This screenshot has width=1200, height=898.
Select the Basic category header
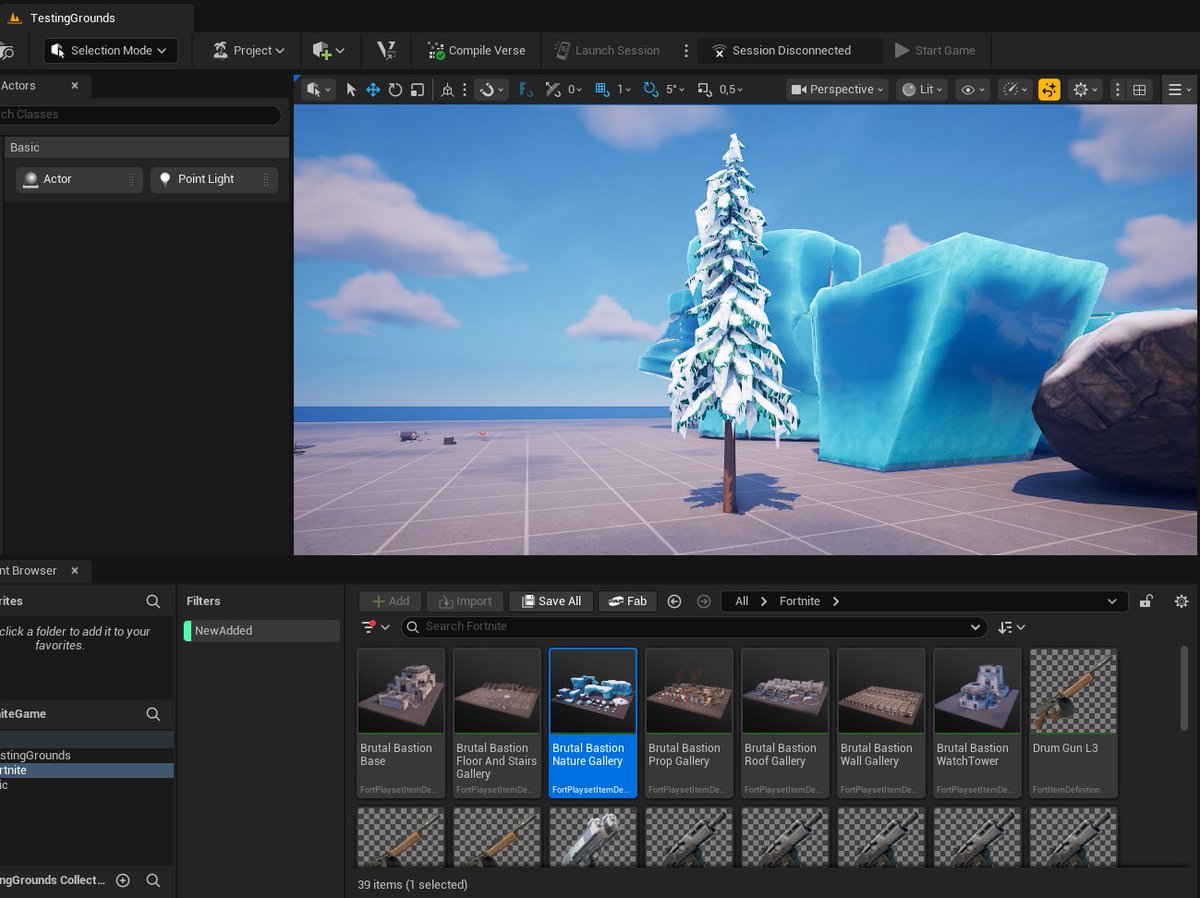tap(145, 147)
